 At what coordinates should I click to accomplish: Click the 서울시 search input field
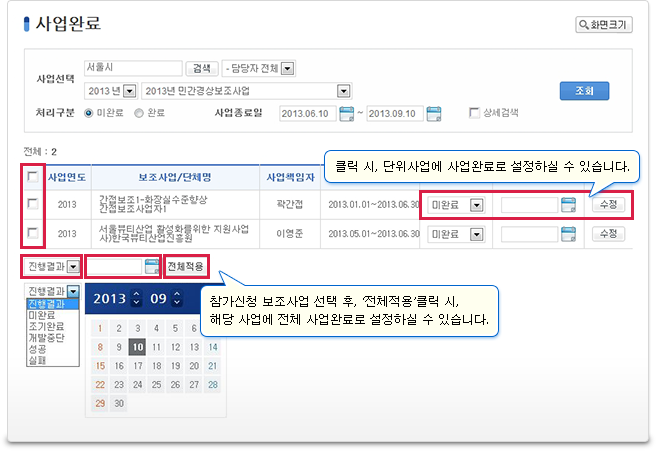[133, 68]
